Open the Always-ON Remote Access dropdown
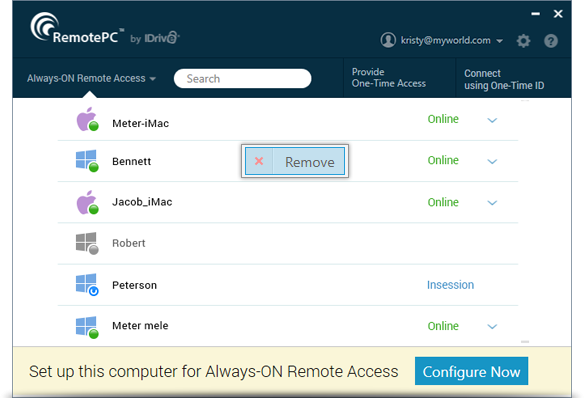 tap(91, 79)
